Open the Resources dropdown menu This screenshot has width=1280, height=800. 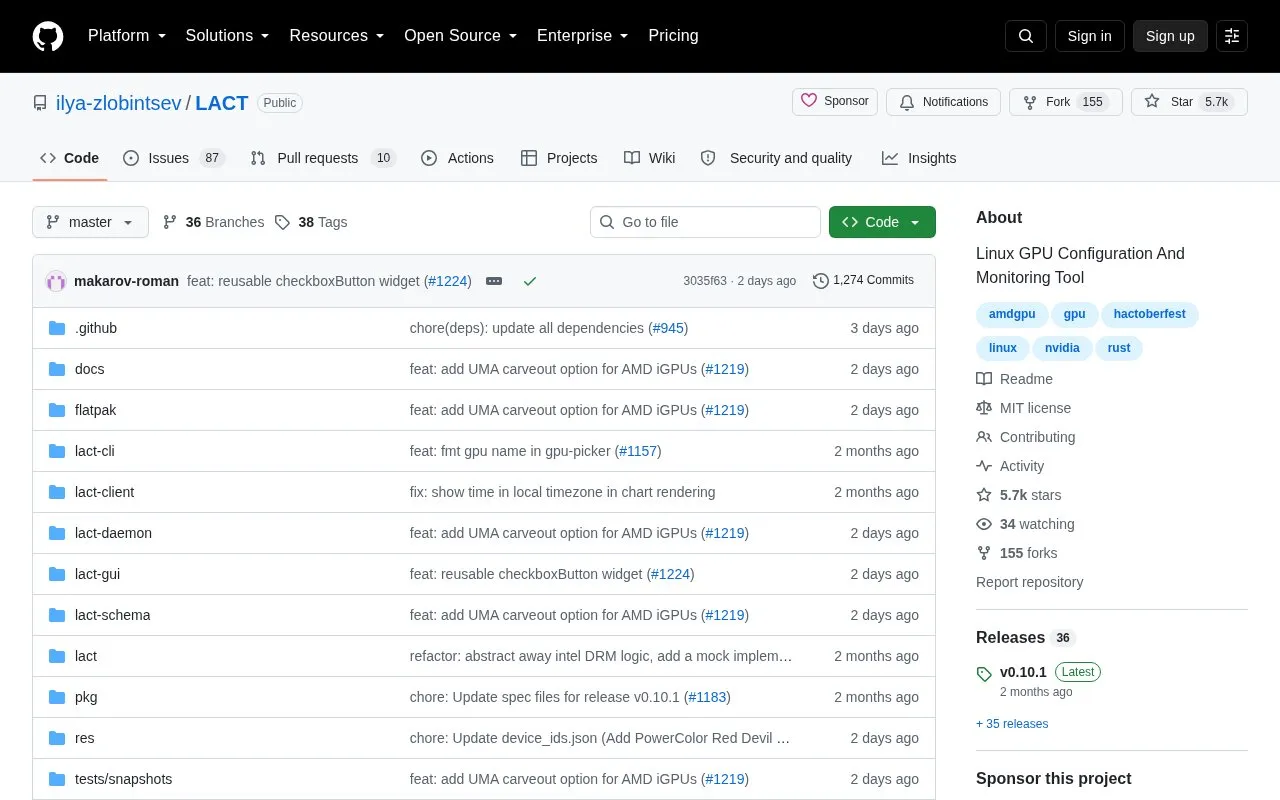(x=337, y=36)
